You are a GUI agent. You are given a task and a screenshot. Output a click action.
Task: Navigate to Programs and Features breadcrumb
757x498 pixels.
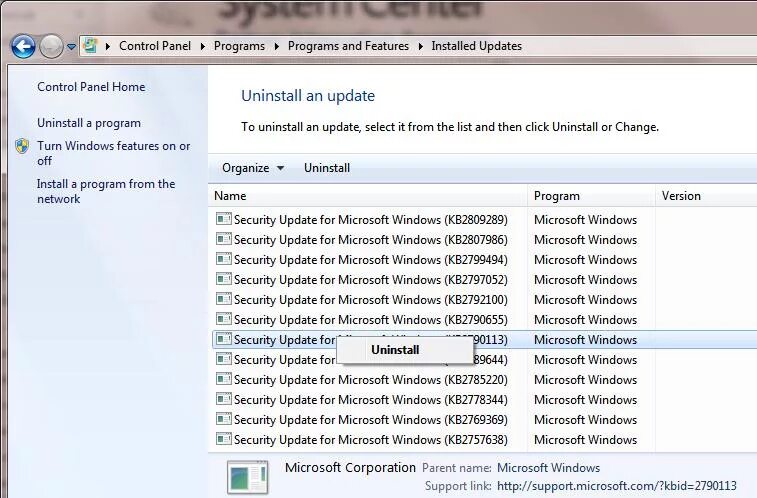pos(348,46)
